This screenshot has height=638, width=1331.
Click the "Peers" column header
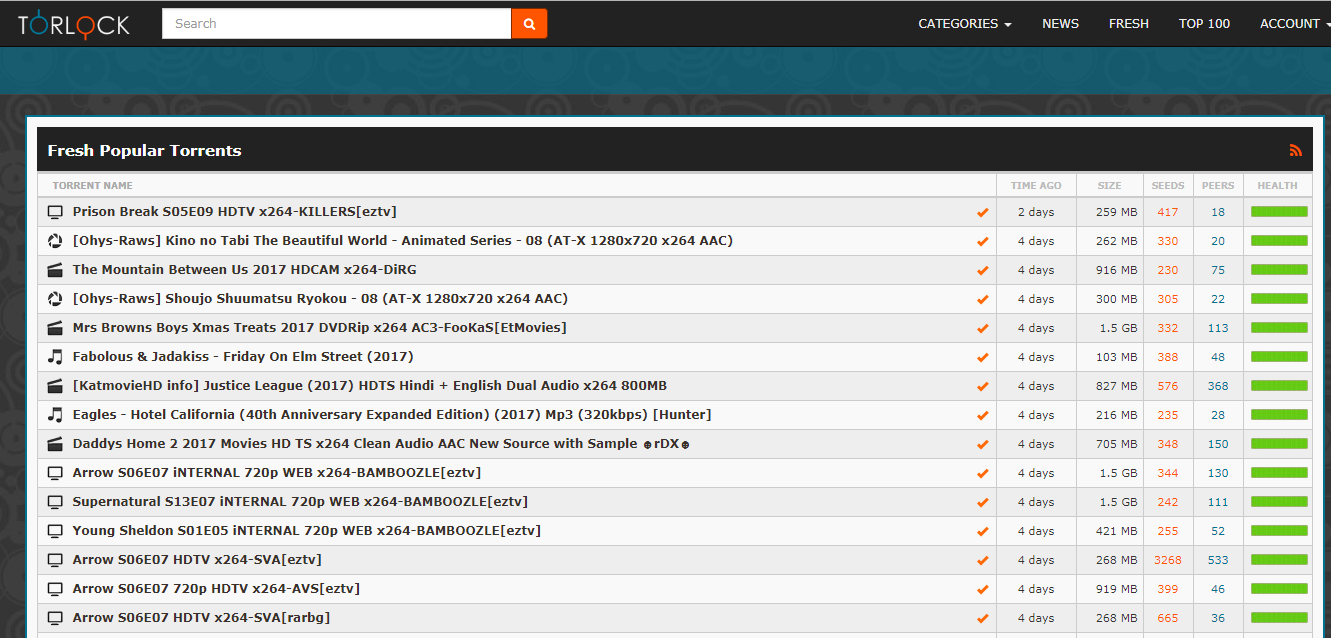tap(1218, 186)
